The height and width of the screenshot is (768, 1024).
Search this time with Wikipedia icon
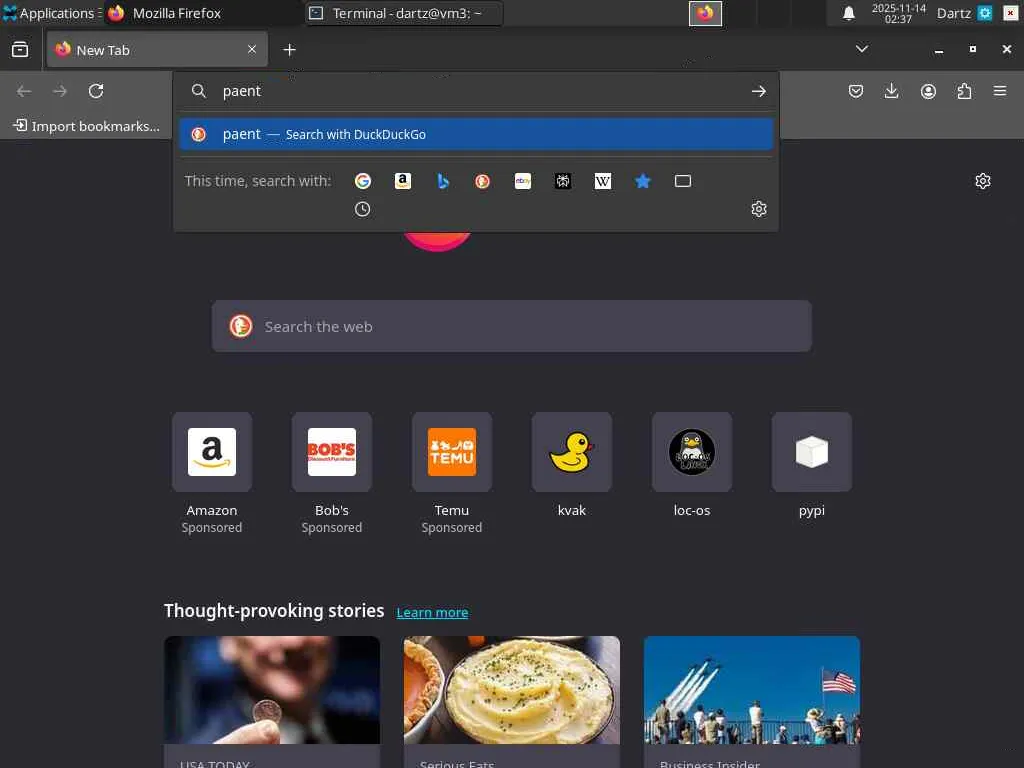[x=603, y=181]
